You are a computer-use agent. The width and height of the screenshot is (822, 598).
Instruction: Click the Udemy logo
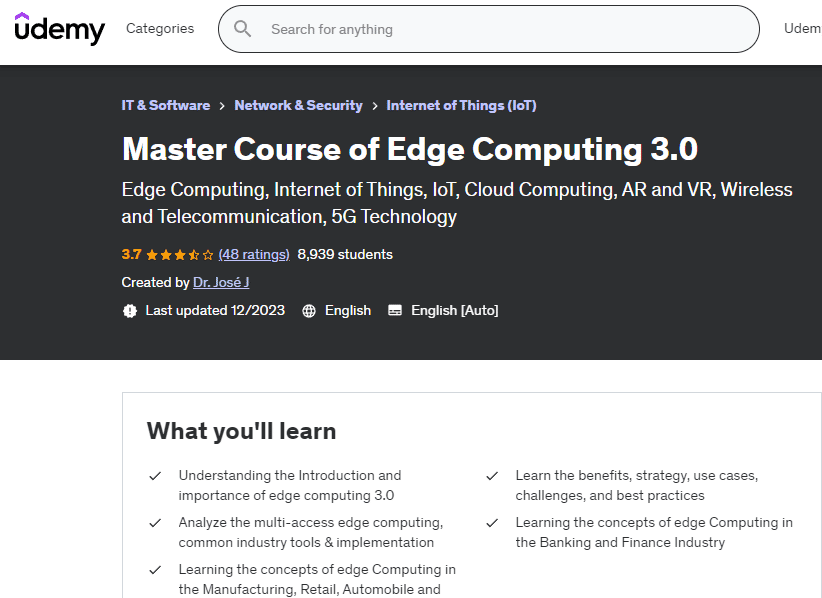click(59, 29)
